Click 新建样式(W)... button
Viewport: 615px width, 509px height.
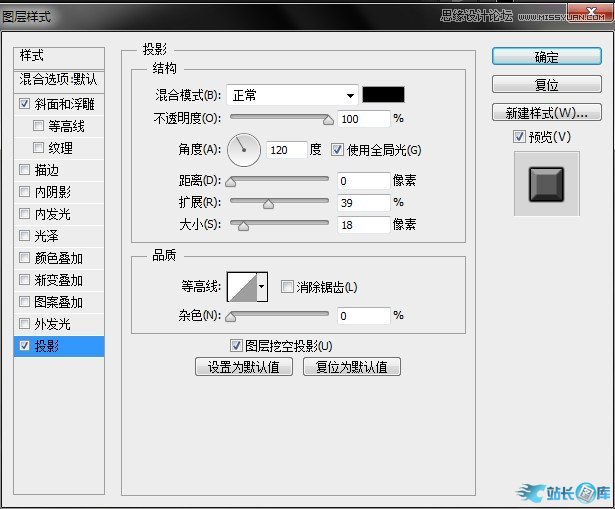pos(546,112)
